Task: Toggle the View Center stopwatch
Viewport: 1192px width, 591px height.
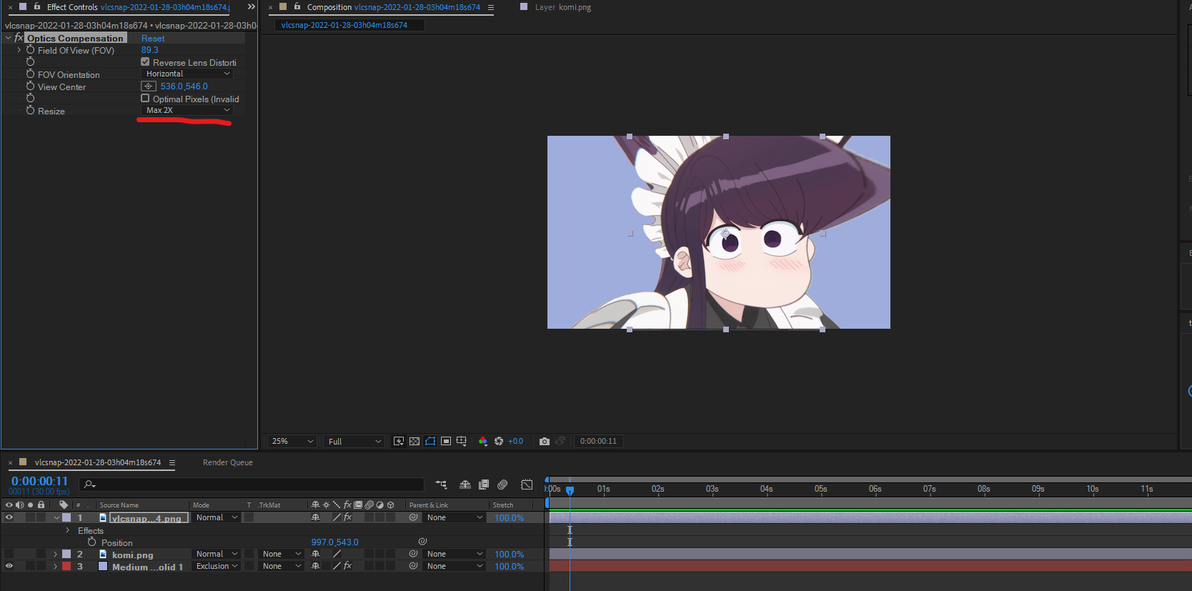Action: [30, 86]
